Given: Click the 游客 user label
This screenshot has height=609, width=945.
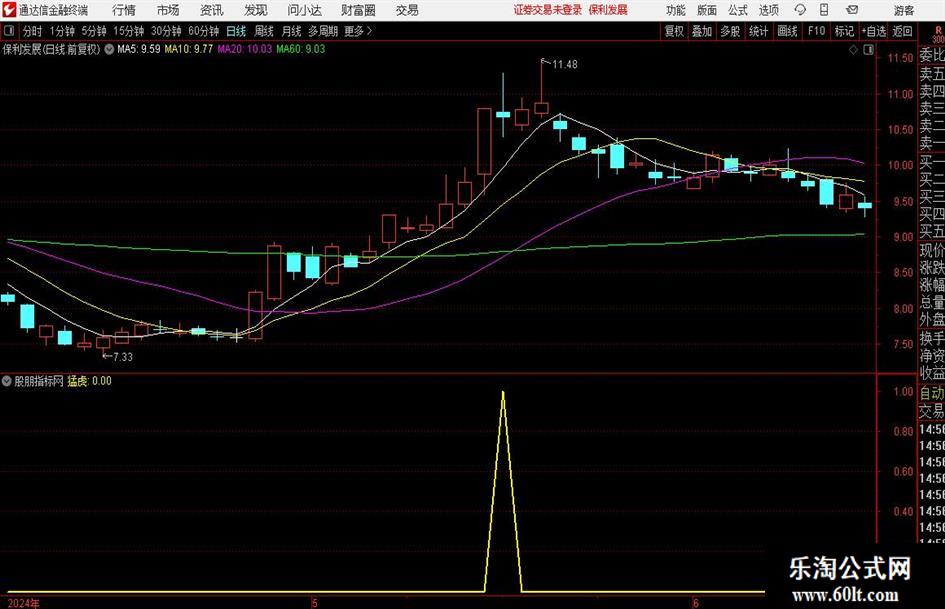Looking at the screenshot, I should (903, 10).
